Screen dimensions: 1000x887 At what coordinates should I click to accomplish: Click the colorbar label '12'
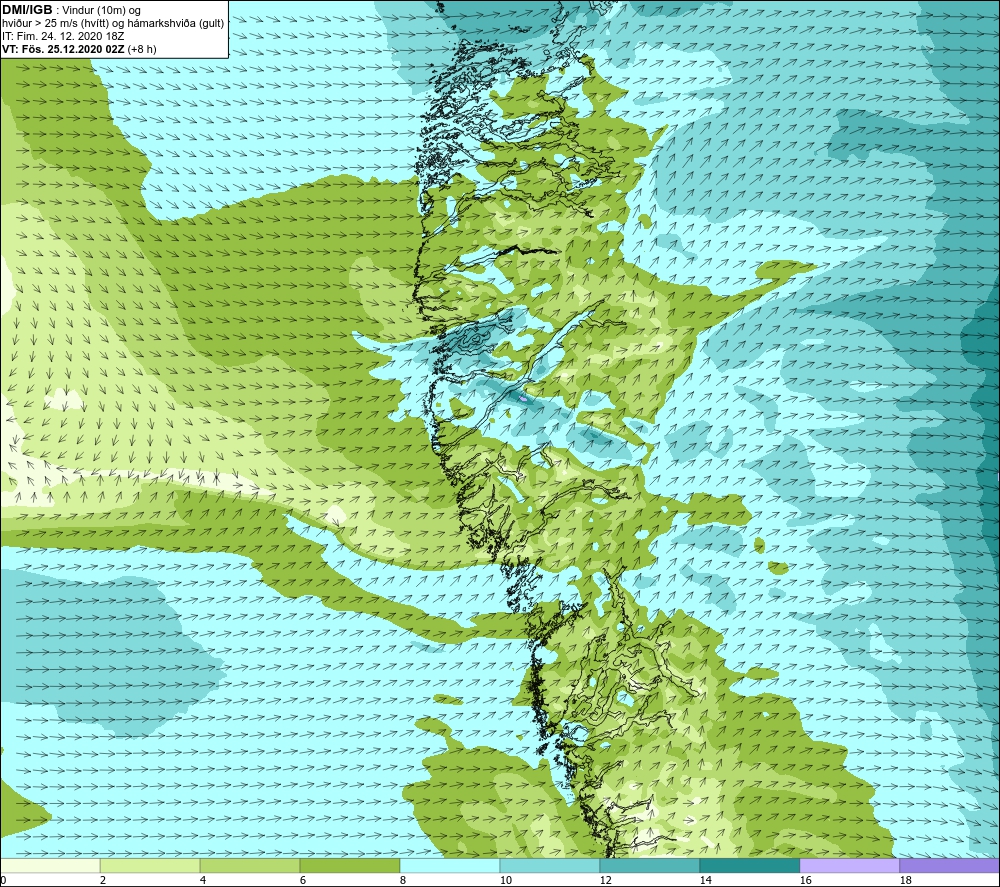(x=605, y=881)
